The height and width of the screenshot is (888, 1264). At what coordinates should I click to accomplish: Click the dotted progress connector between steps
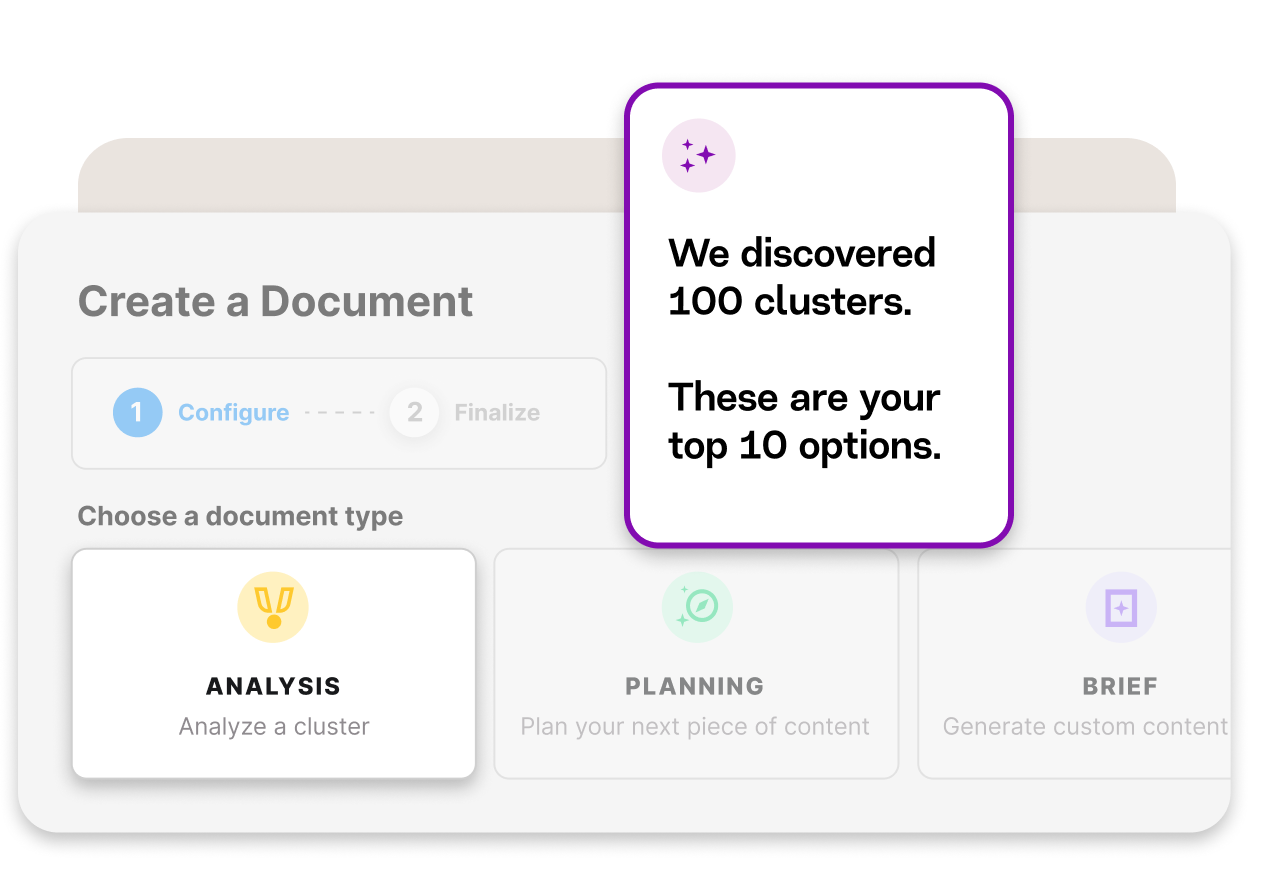click(341, 411)
